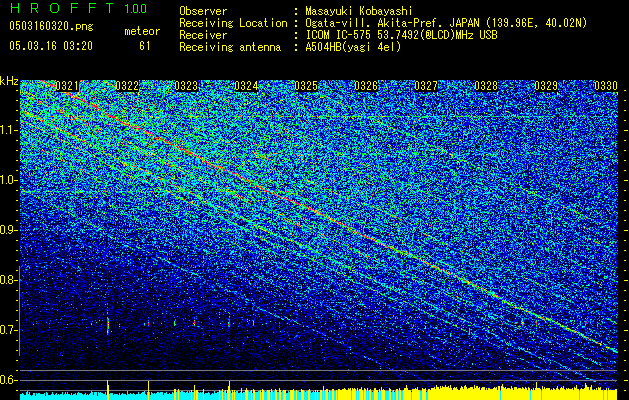The height and width of the screenshot is (400, 629).
Task: Click the Receiver label
Action: tap(203, 35)
